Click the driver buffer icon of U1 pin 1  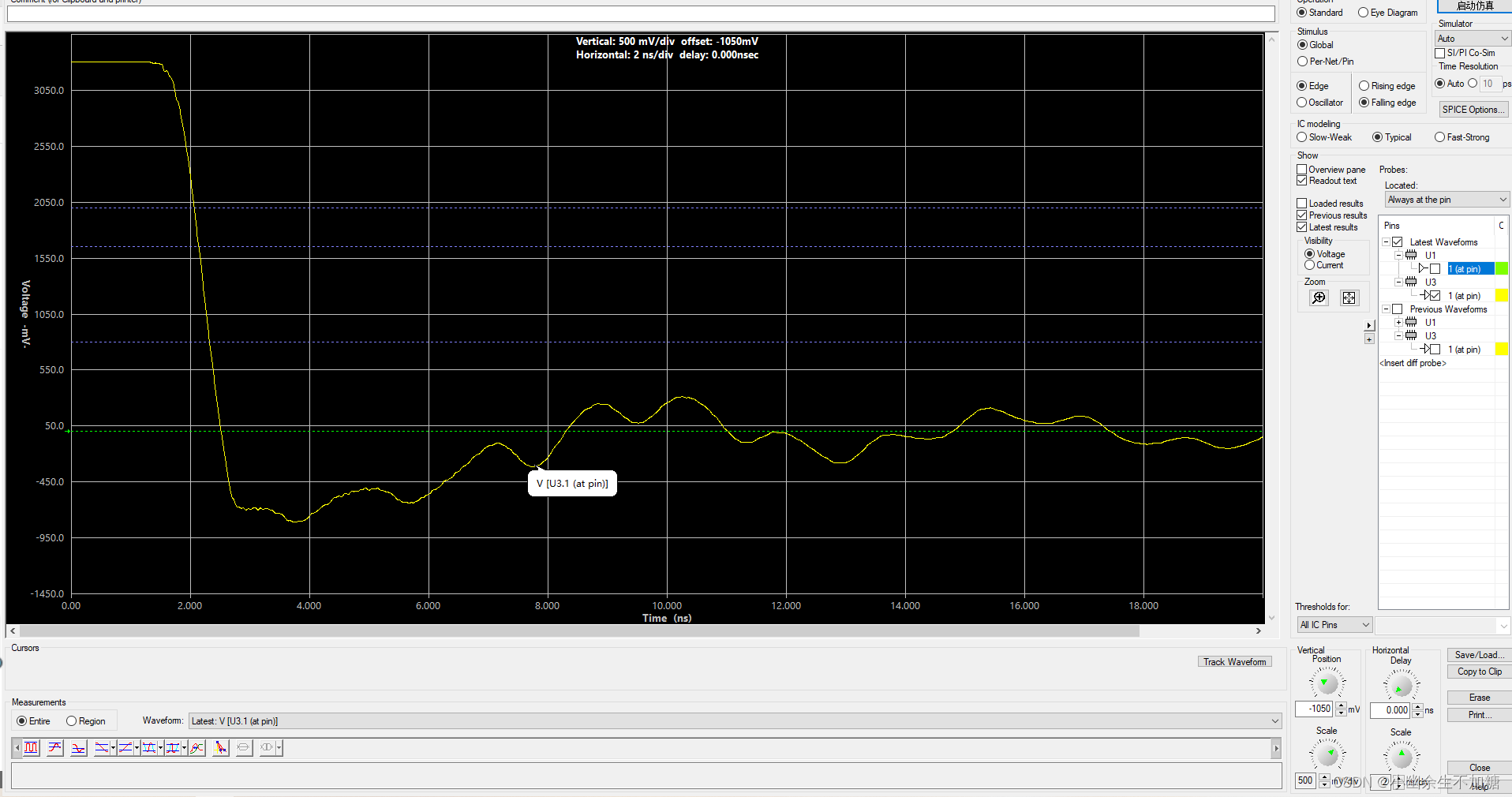1423,268
